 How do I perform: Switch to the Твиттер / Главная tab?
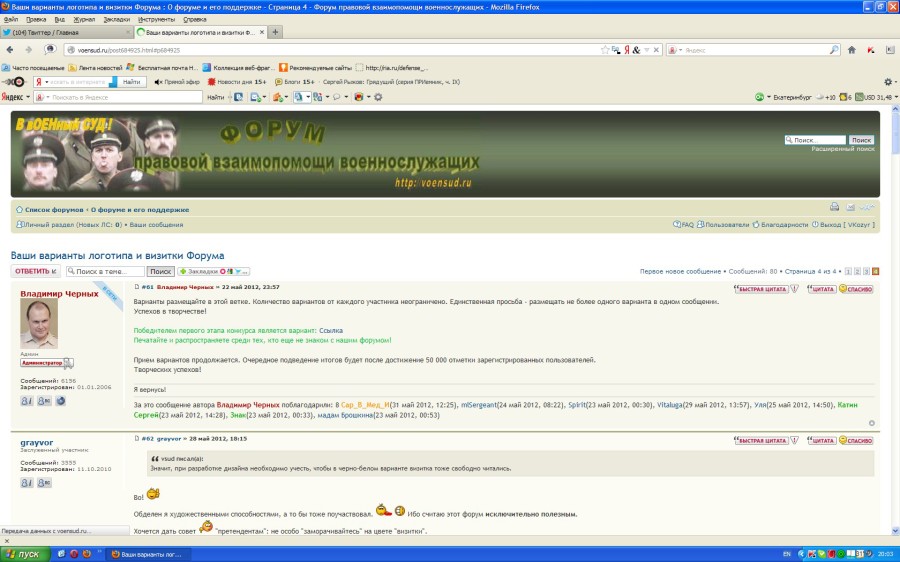pyautogui.click(x=60, y=32)
